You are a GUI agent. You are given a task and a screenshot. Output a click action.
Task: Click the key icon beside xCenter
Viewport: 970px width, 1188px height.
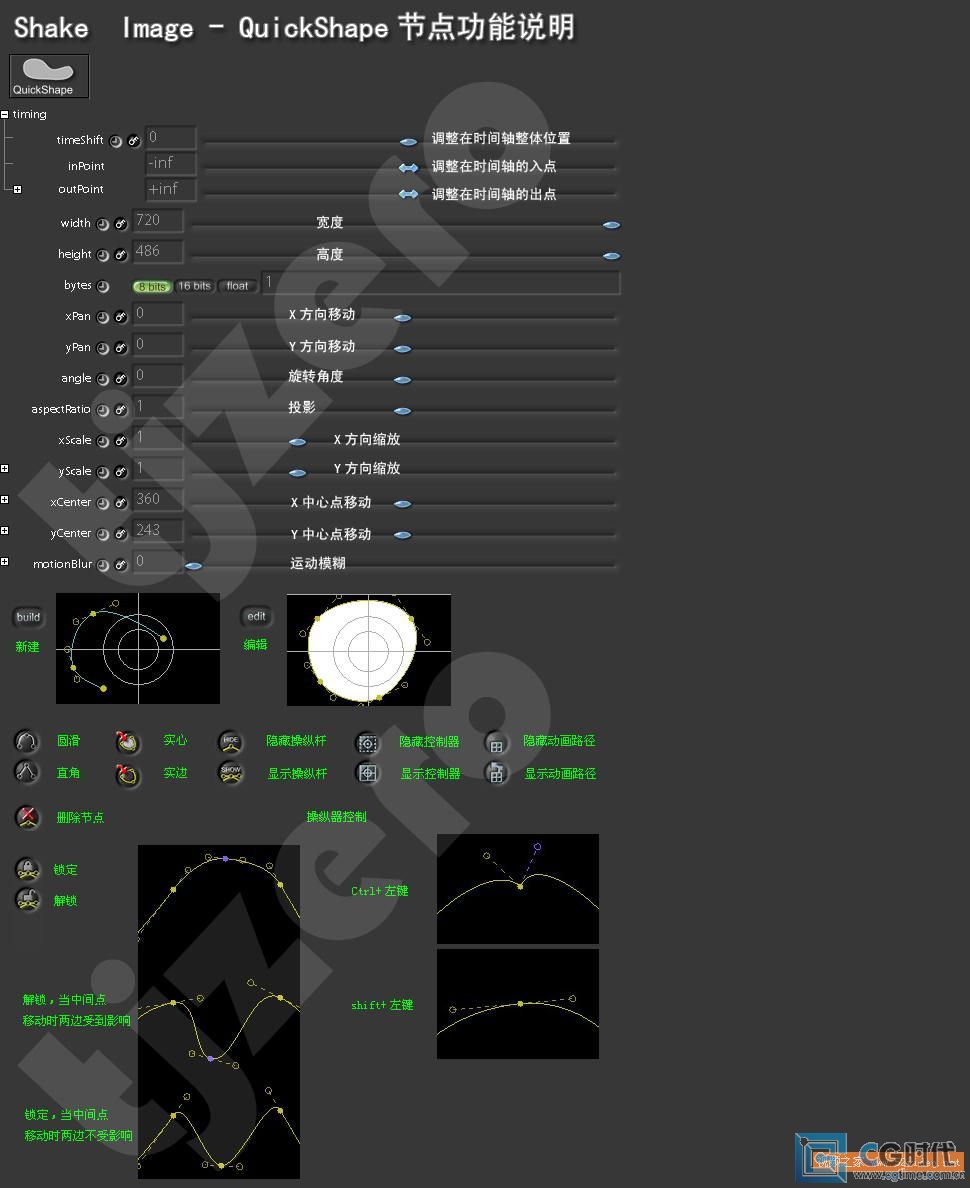pyautogui.click(x=121, y=503)
